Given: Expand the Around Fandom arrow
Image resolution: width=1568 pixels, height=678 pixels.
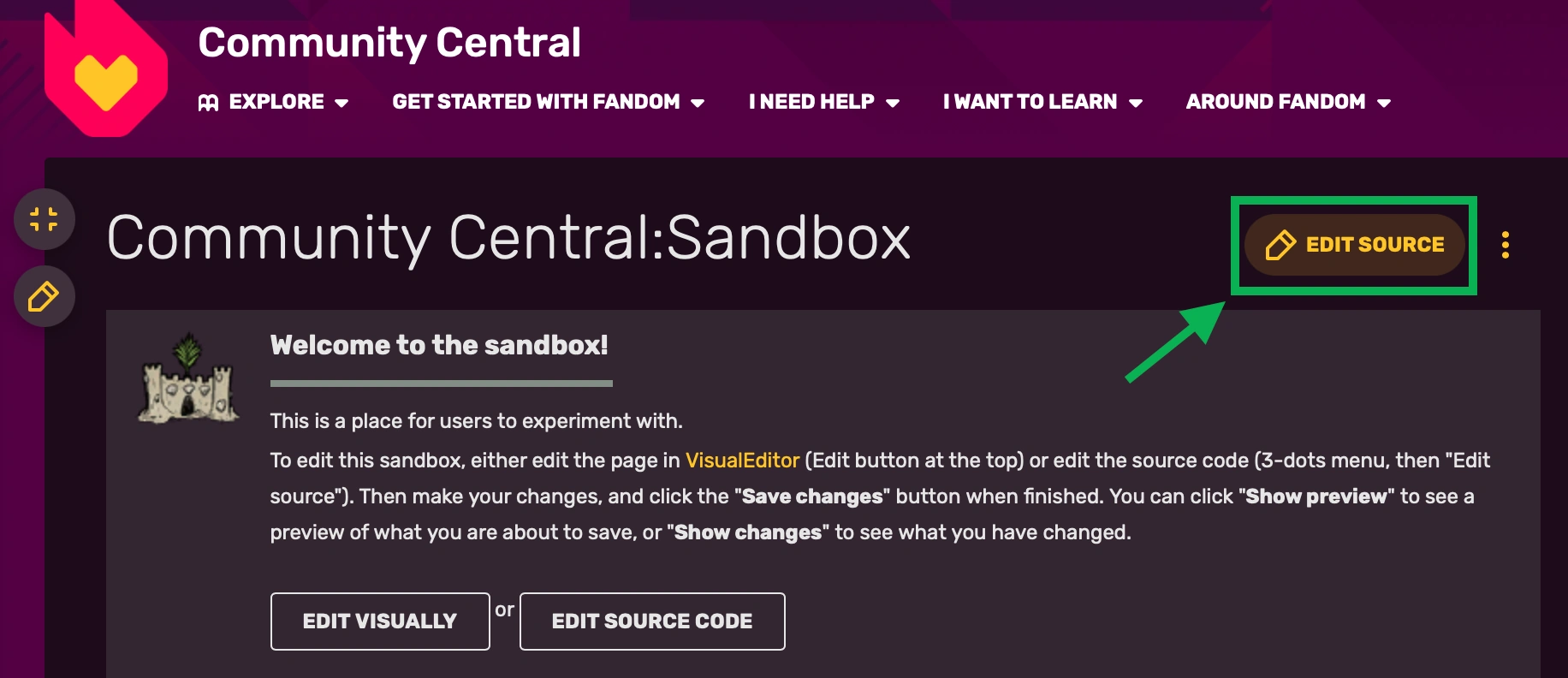Looking at the screenshot, I should click(1384, 104).
